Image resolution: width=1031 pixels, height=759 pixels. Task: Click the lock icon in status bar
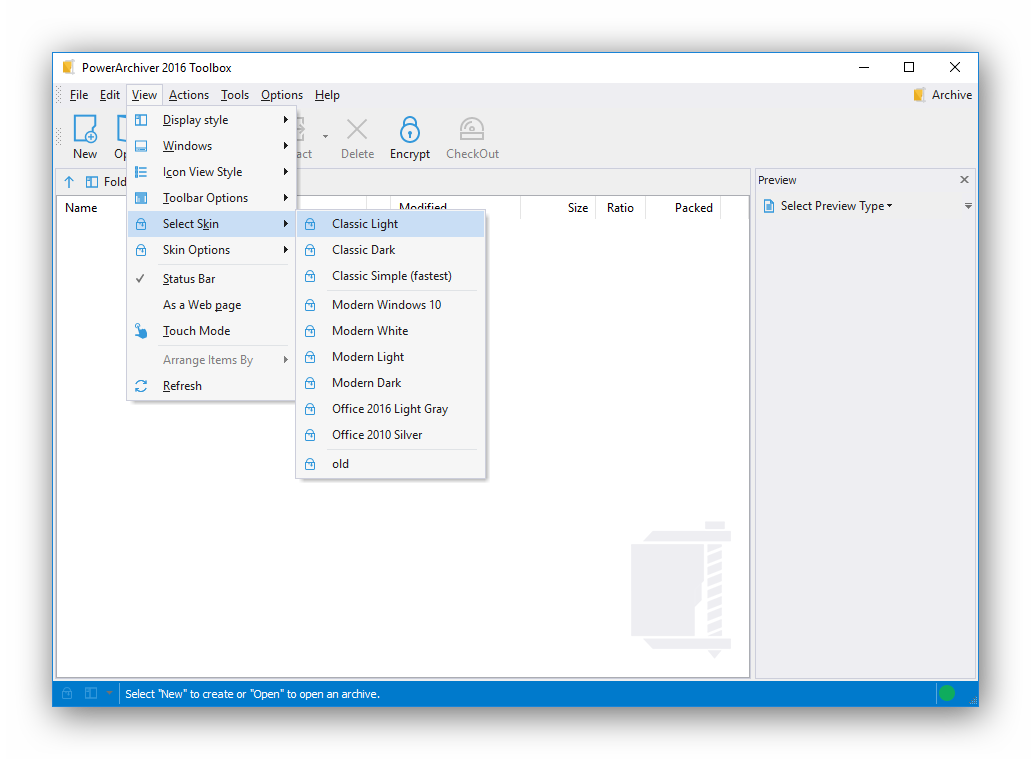(x=67, y=693)
